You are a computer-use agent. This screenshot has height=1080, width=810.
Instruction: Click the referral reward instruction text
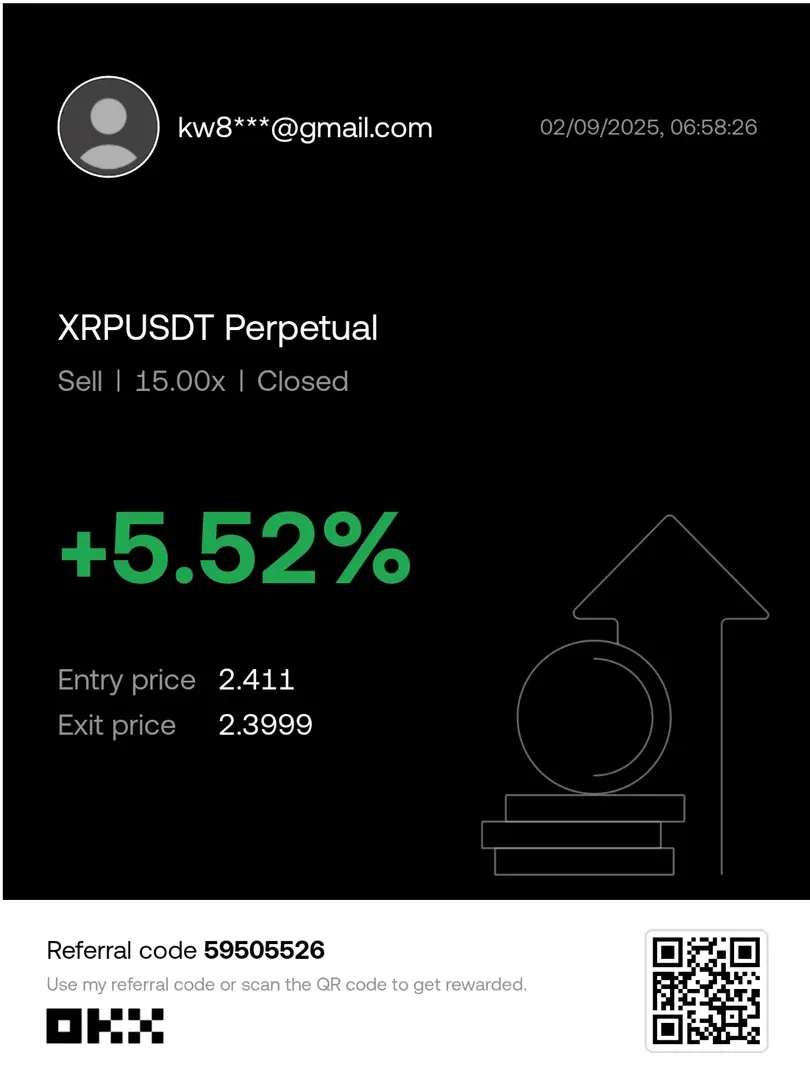[286, 984]
